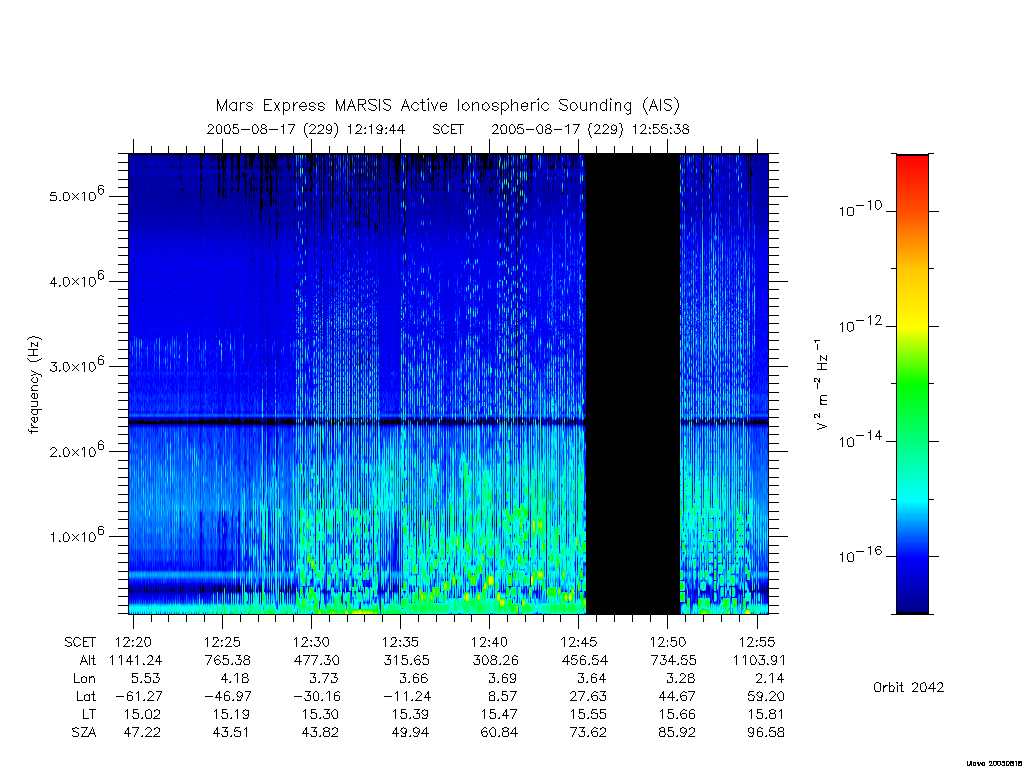Click the SZA value 85.92

[x=677, y=732]
